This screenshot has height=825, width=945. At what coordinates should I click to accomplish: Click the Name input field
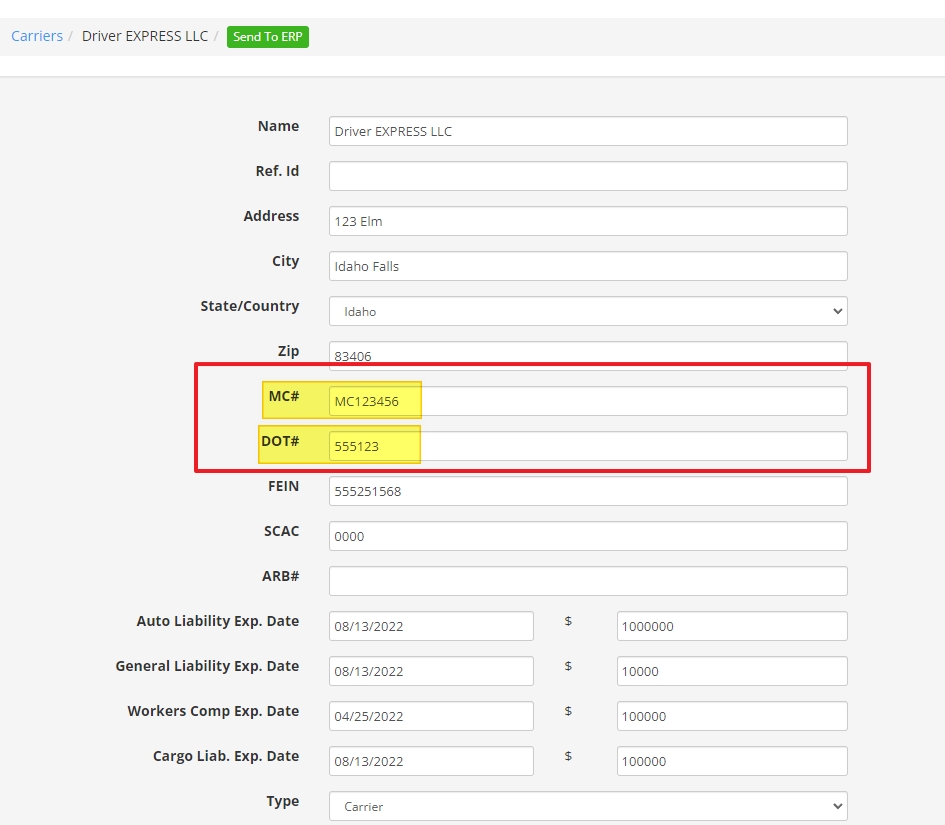pos(587,131)
